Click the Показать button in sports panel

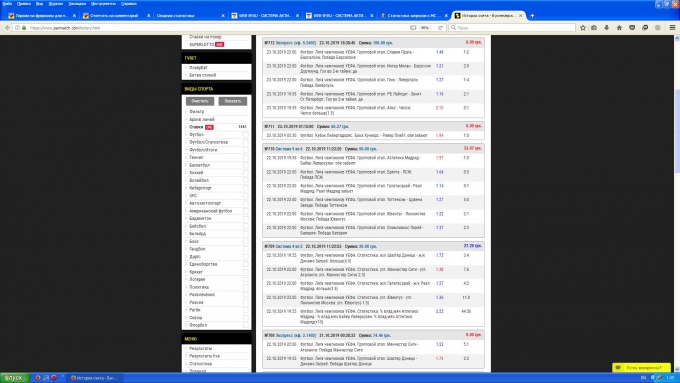tap(233, 101)
